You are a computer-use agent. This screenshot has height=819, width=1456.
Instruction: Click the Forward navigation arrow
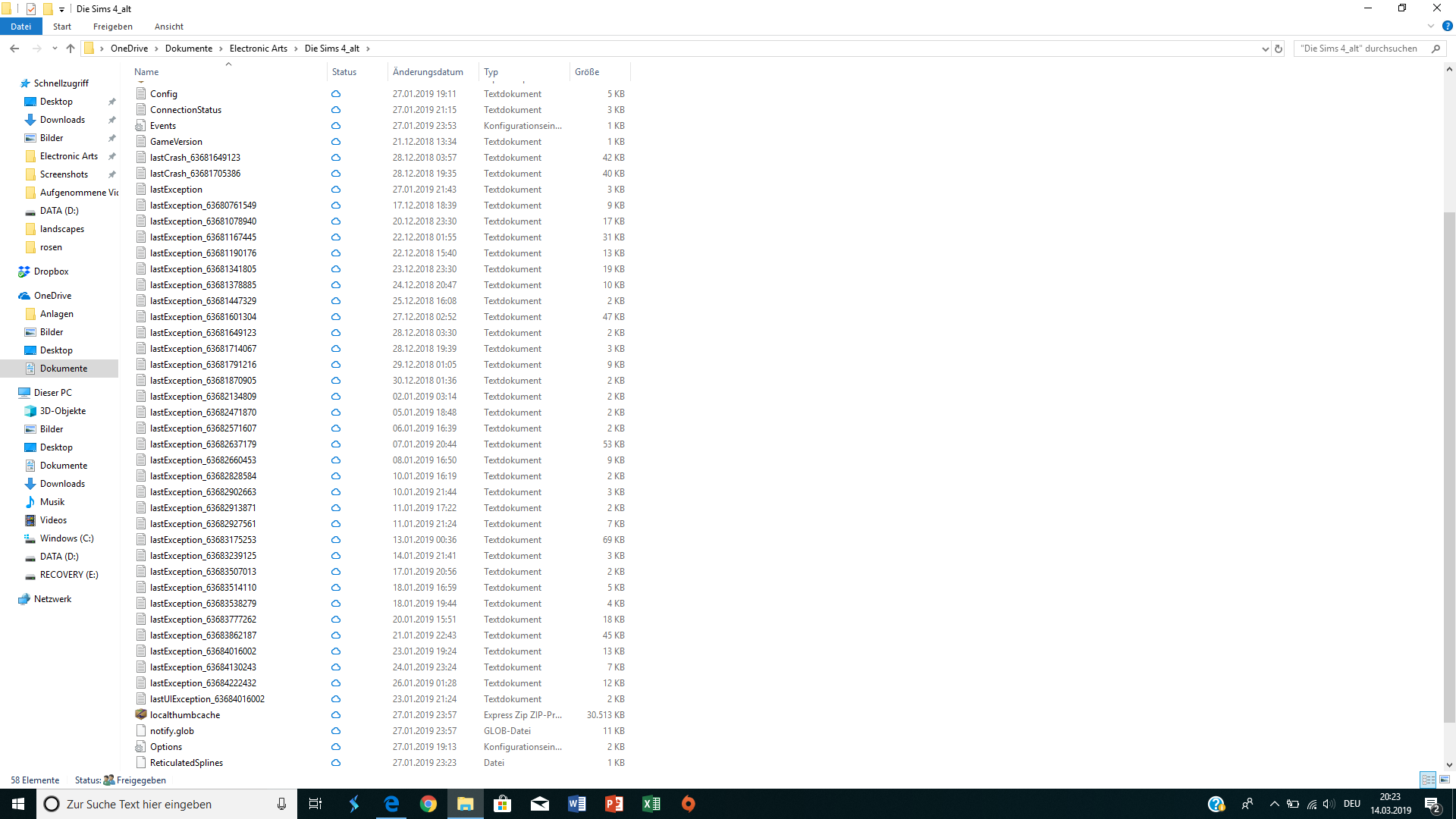pos(36,49)
